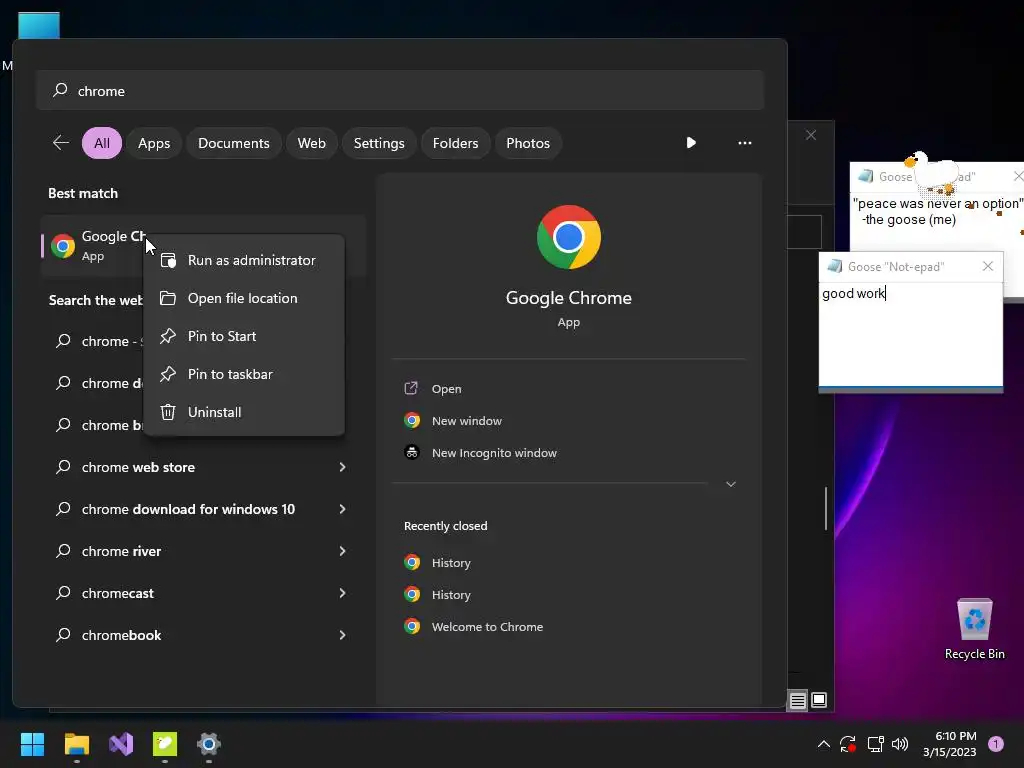Expand the chrome web store suggestion arrow

click(x=342, y=467)
